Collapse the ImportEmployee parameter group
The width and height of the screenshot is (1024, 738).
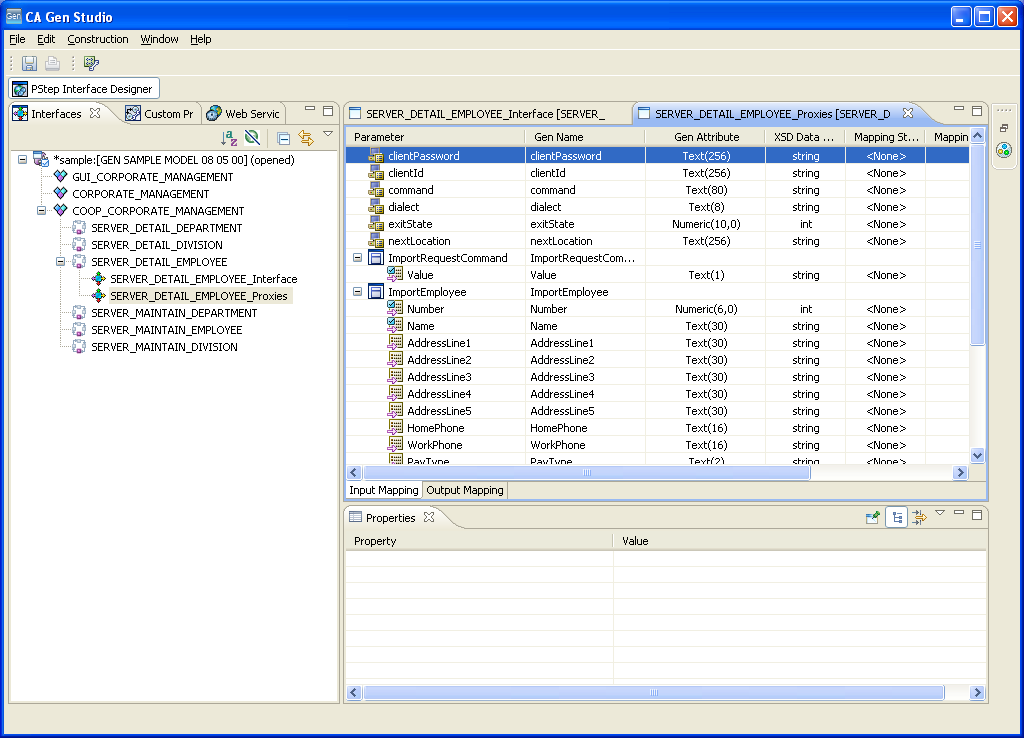click(x=357, y=292)
